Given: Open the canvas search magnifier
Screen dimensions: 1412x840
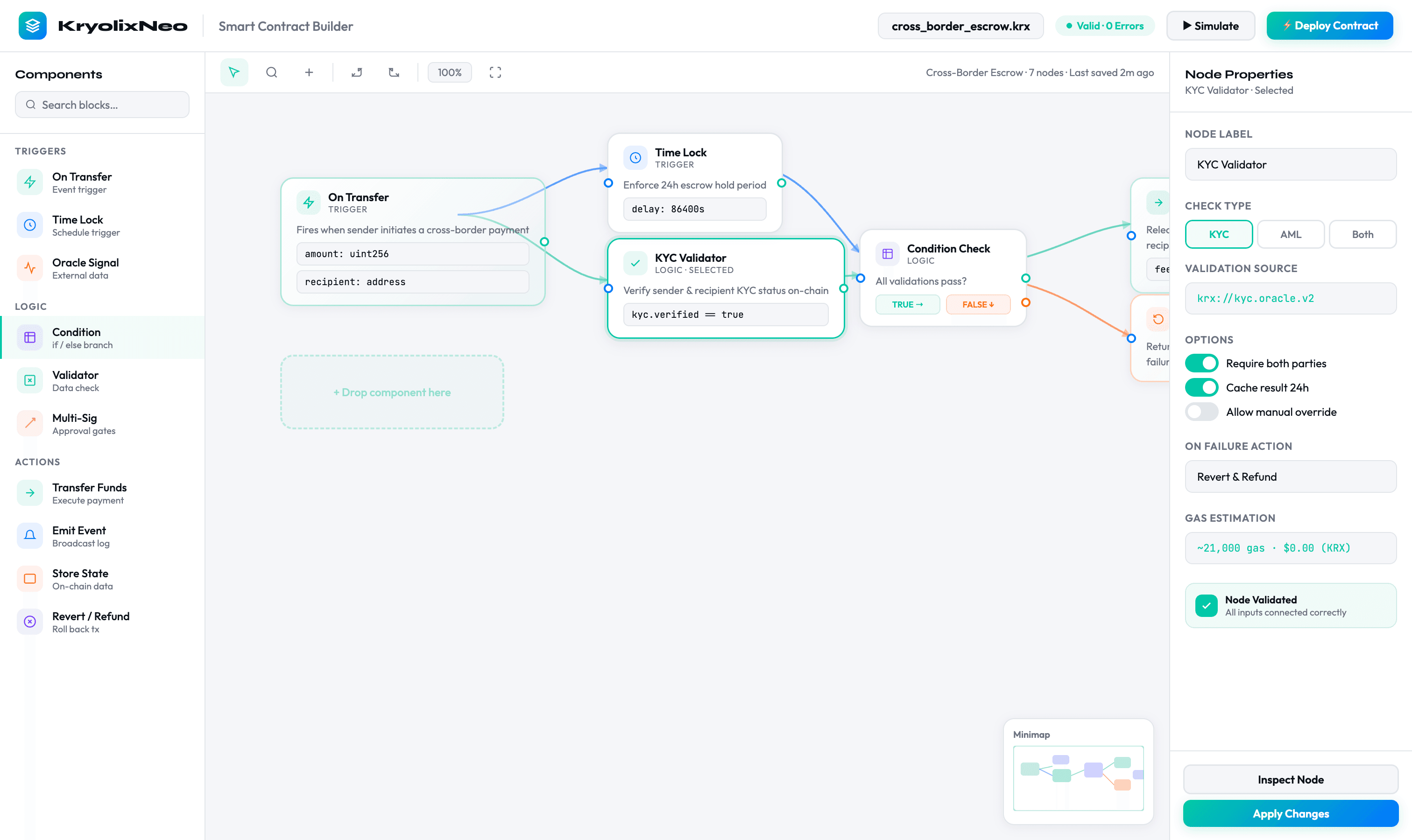Looking at the screenshot, I should 272,72.
